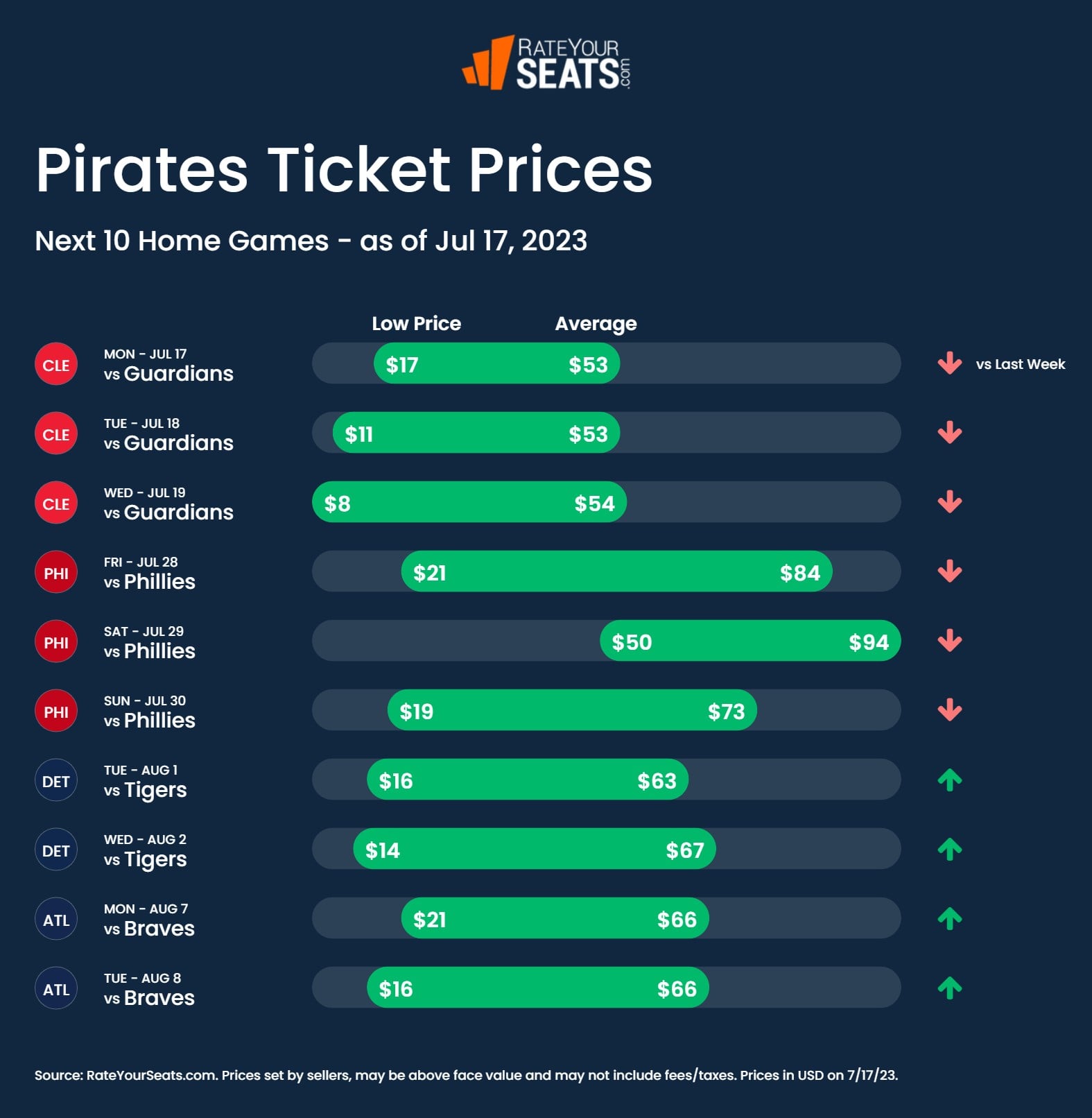Select the Low Price column header
Image resolution: width=1092 pixels, height=1118 pixels.
tap(416, 323)
